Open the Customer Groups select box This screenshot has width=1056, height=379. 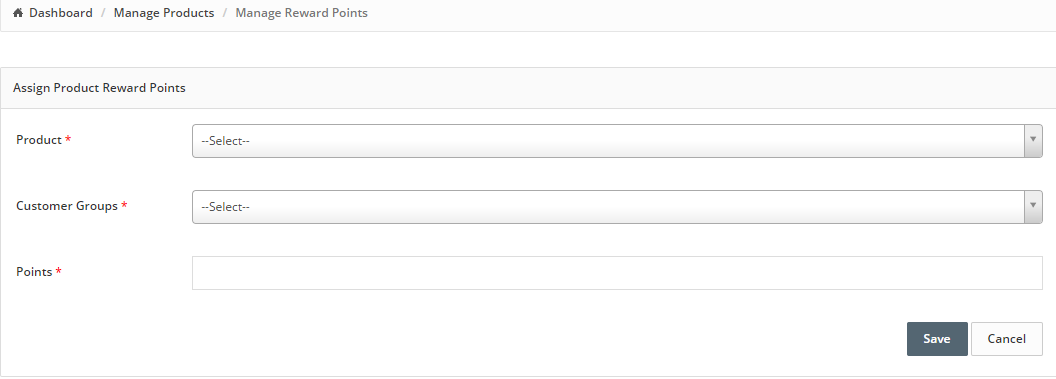pos(617,207)
